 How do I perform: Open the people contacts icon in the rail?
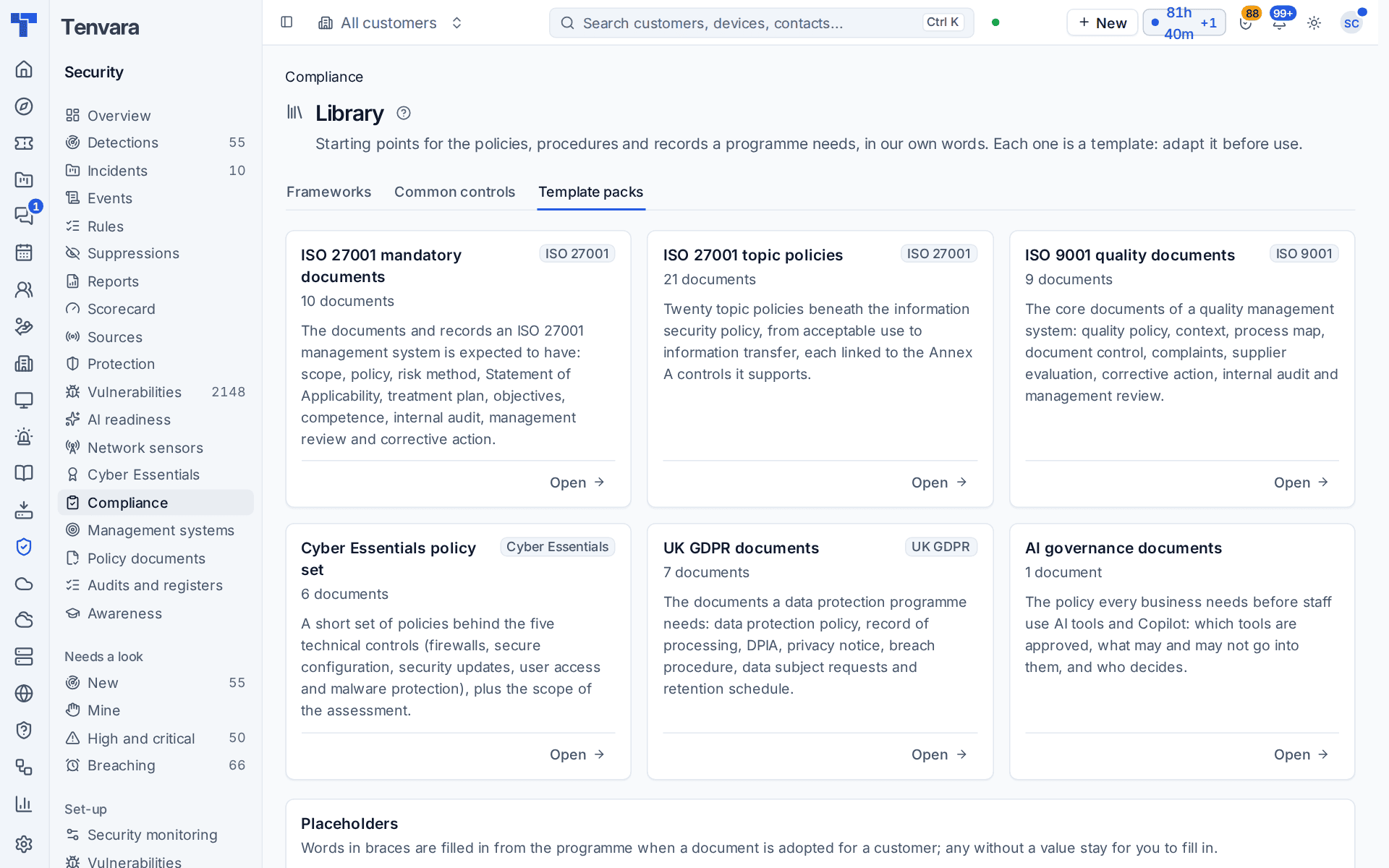(24, 289)
